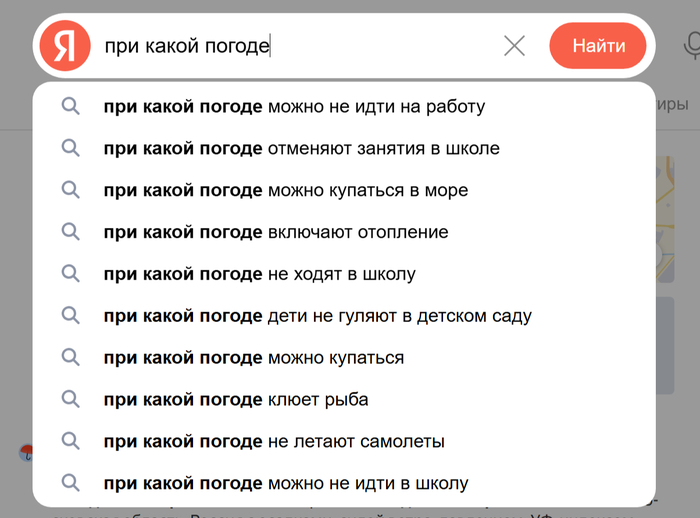The width and height of the screenshot is (700, 518).
Task: Click the magnifier icon beside 'клюет рыба'
Action: [x=70, y=400]
